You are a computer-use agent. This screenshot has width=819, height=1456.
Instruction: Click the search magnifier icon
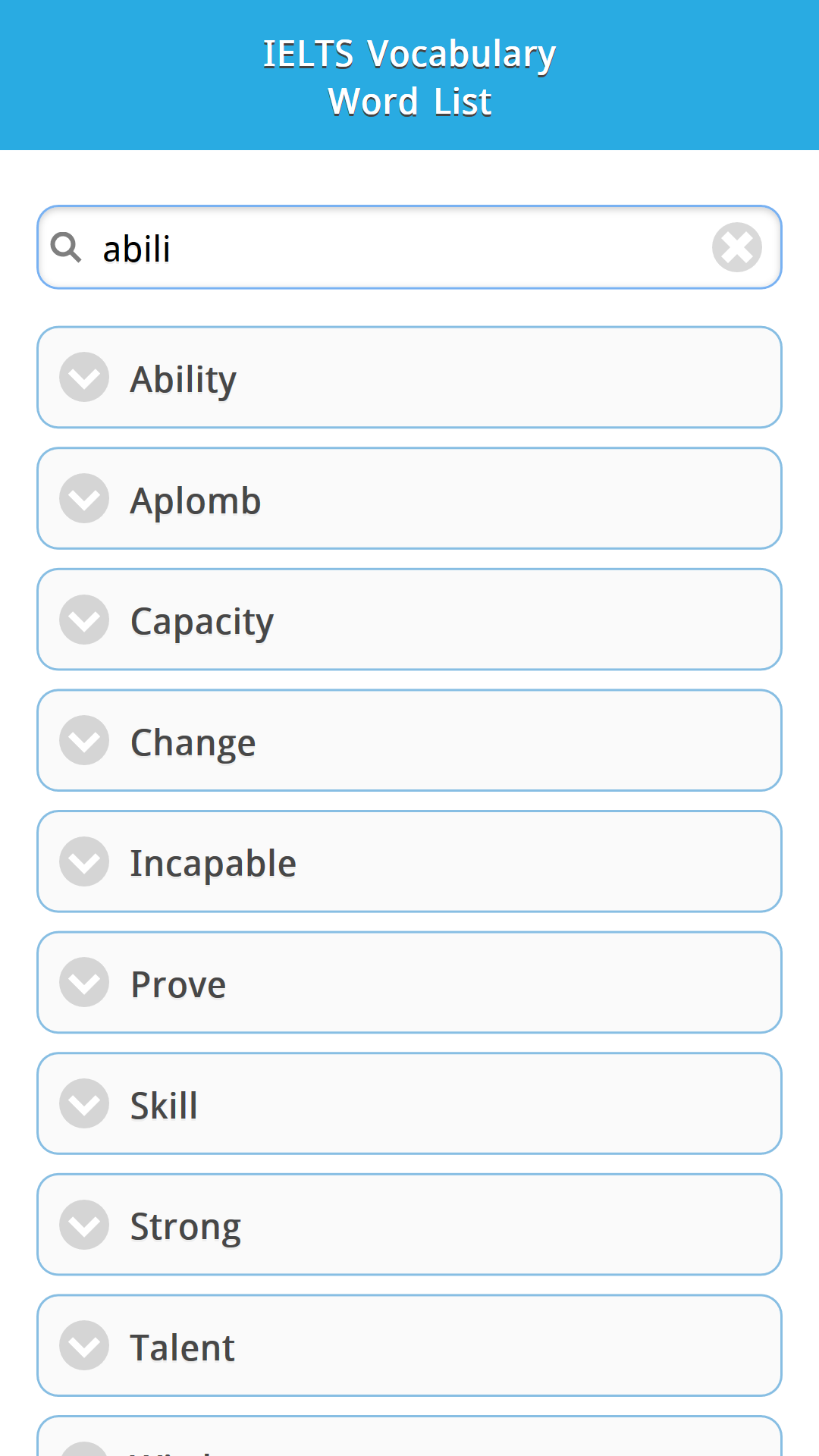66,247
